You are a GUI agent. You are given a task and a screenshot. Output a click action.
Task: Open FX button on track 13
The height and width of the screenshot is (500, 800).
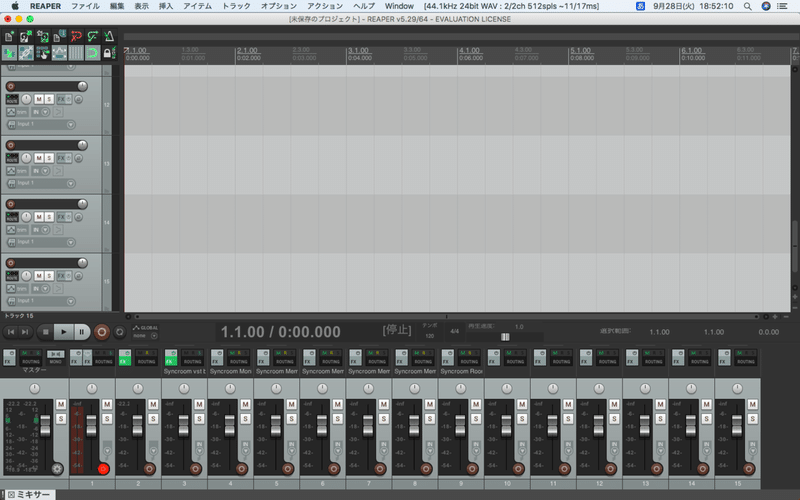coord(61,158)
